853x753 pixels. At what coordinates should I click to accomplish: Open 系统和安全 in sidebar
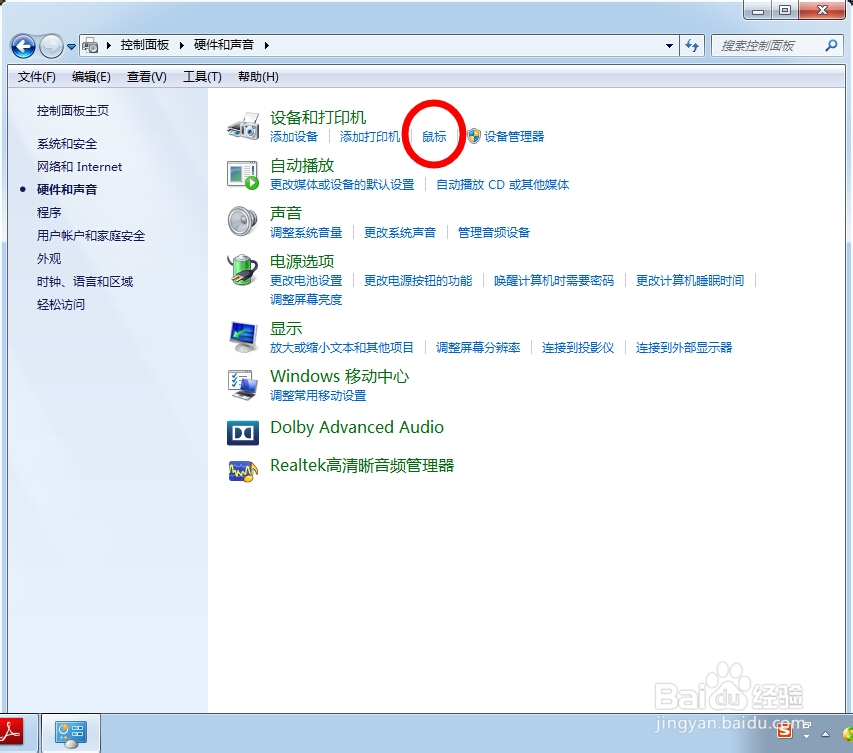[x=67, y=144]
